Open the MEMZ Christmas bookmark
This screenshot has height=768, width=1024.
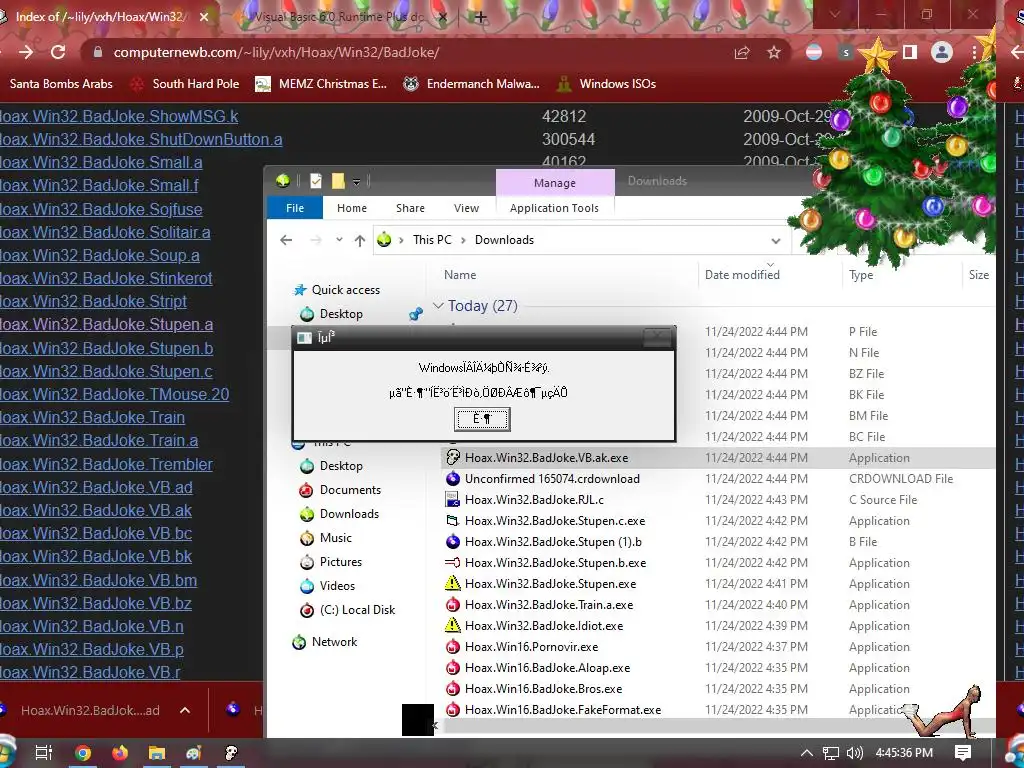point(321,84)
